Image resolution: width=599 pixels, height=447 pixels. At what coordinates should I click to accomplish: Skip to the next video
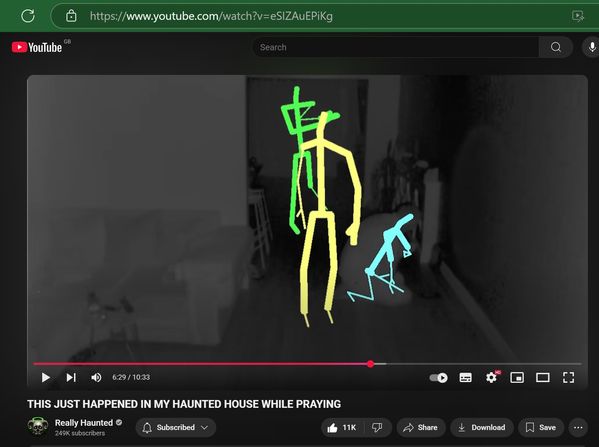tap(71, 377)
